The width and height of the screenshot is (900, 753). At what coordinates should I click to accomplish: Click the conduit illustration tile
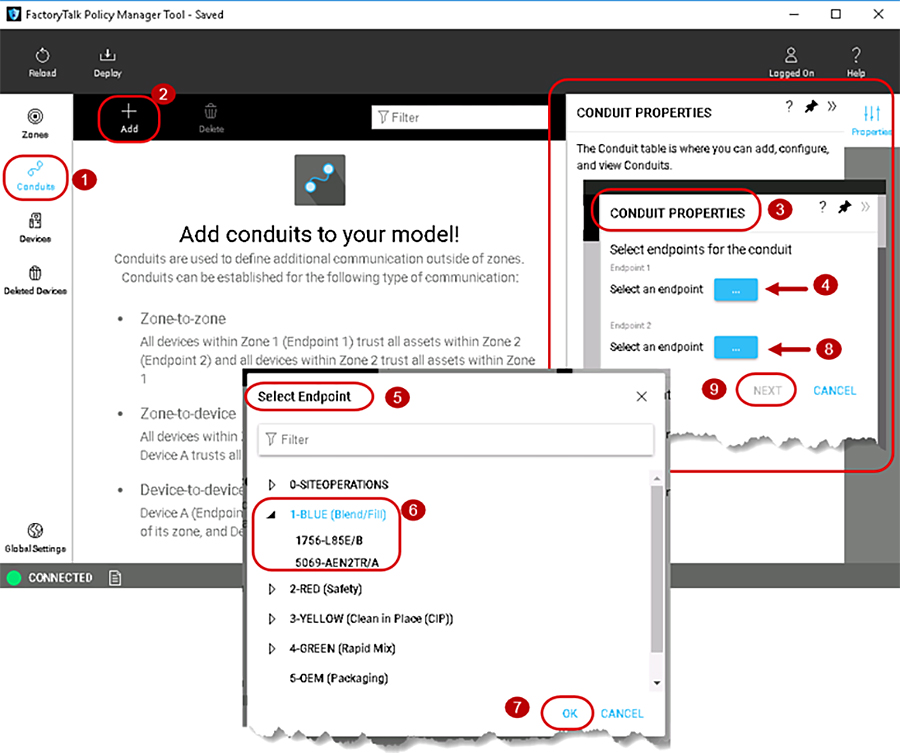pos(320,180)
